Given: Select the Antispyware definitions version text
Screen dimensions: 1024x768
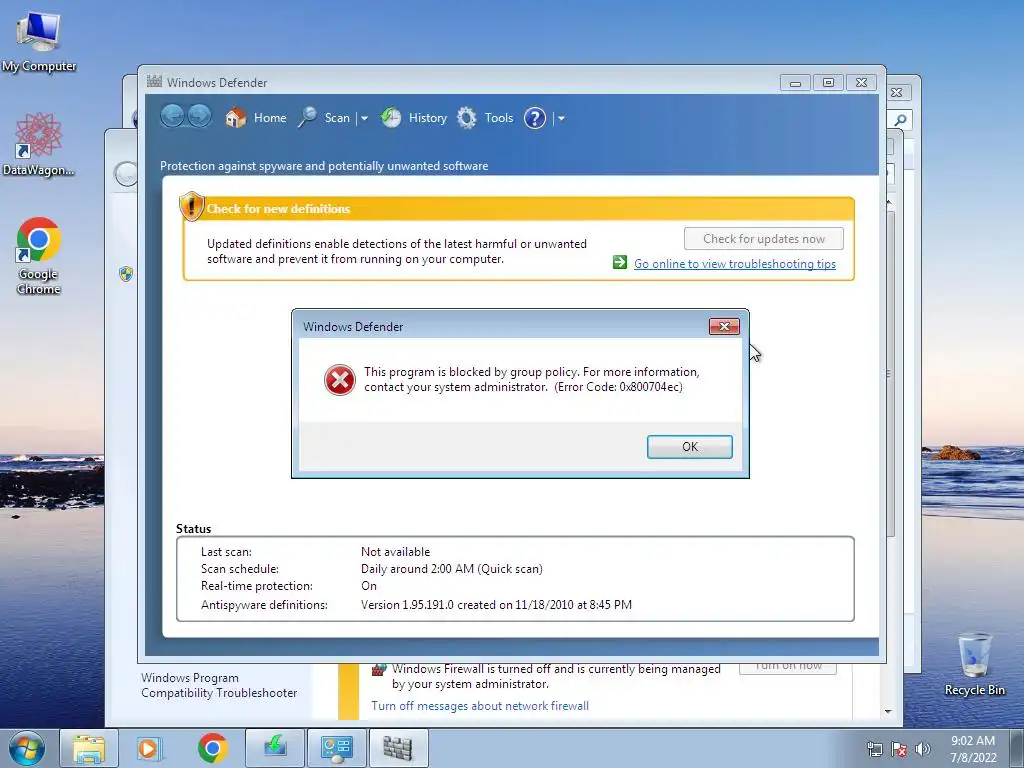Looking at the screenshot, I should (496, 605).
